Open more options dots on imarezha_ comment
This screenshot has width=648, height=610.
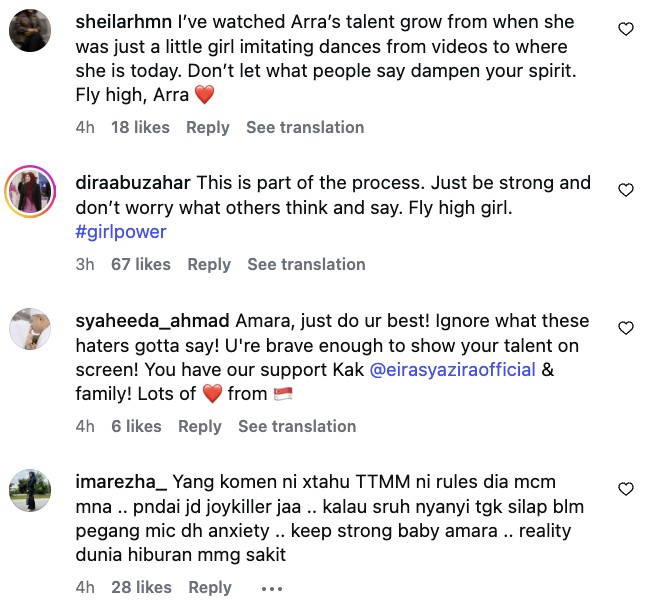[x=272, y=589]
